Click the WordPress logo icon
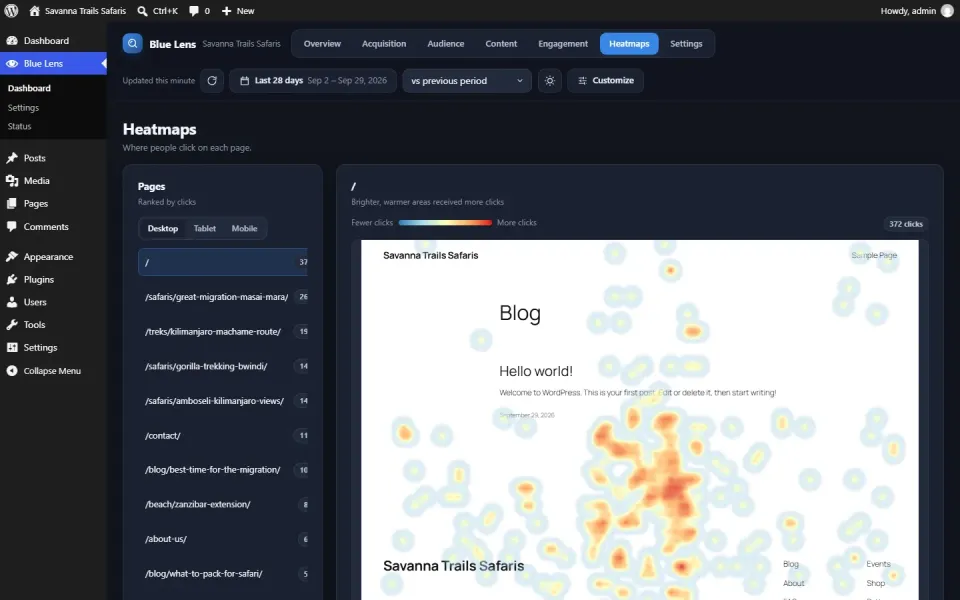The height and width of the screenshot is (600, 960). tap(11, 11)
